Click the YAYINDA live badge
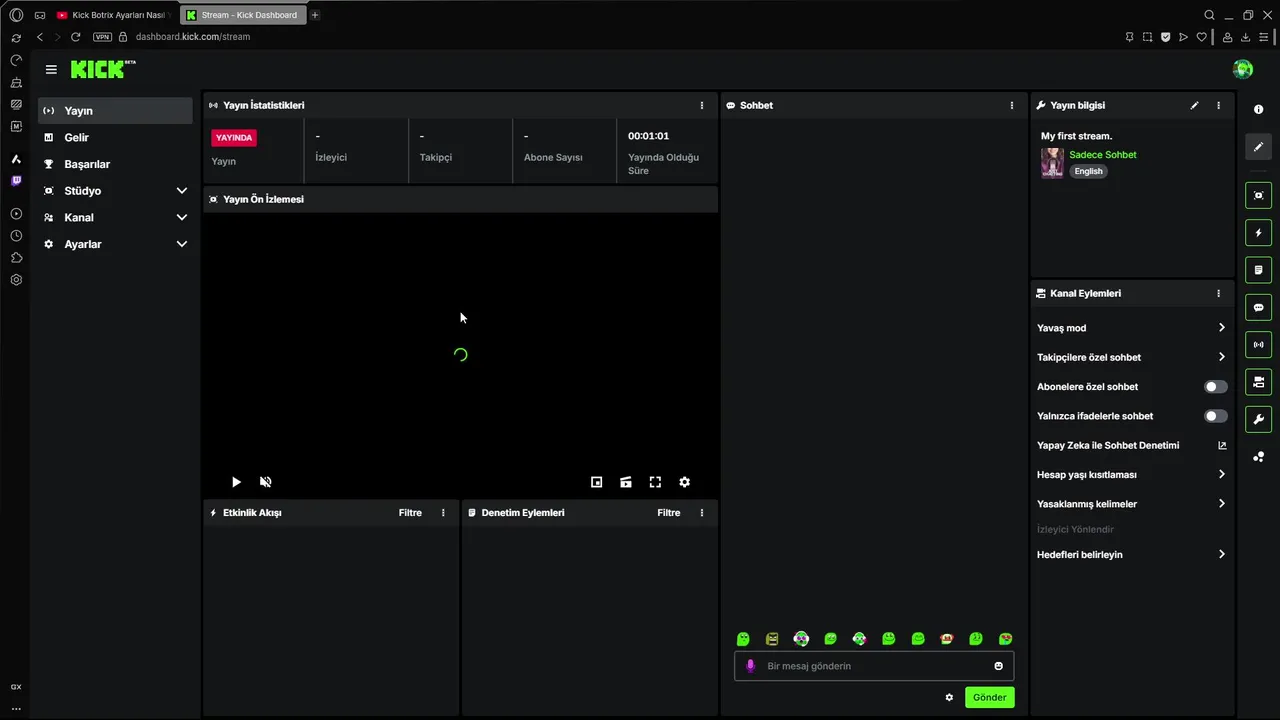Image resolution: width=1280 pixels, height=720 pixels. [234, 138]
